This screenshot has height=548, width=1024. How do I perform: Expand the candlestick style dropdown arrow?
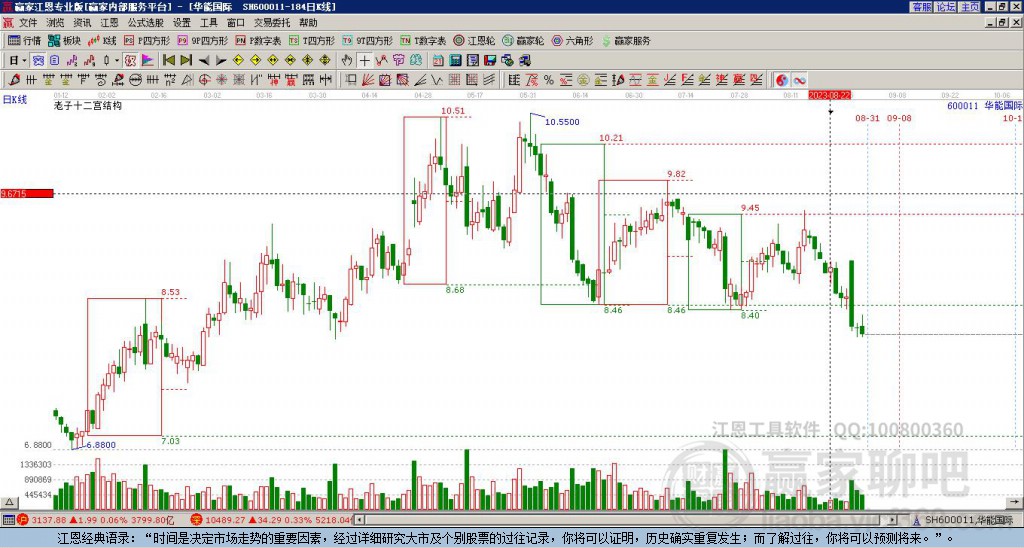coord(117,61)
